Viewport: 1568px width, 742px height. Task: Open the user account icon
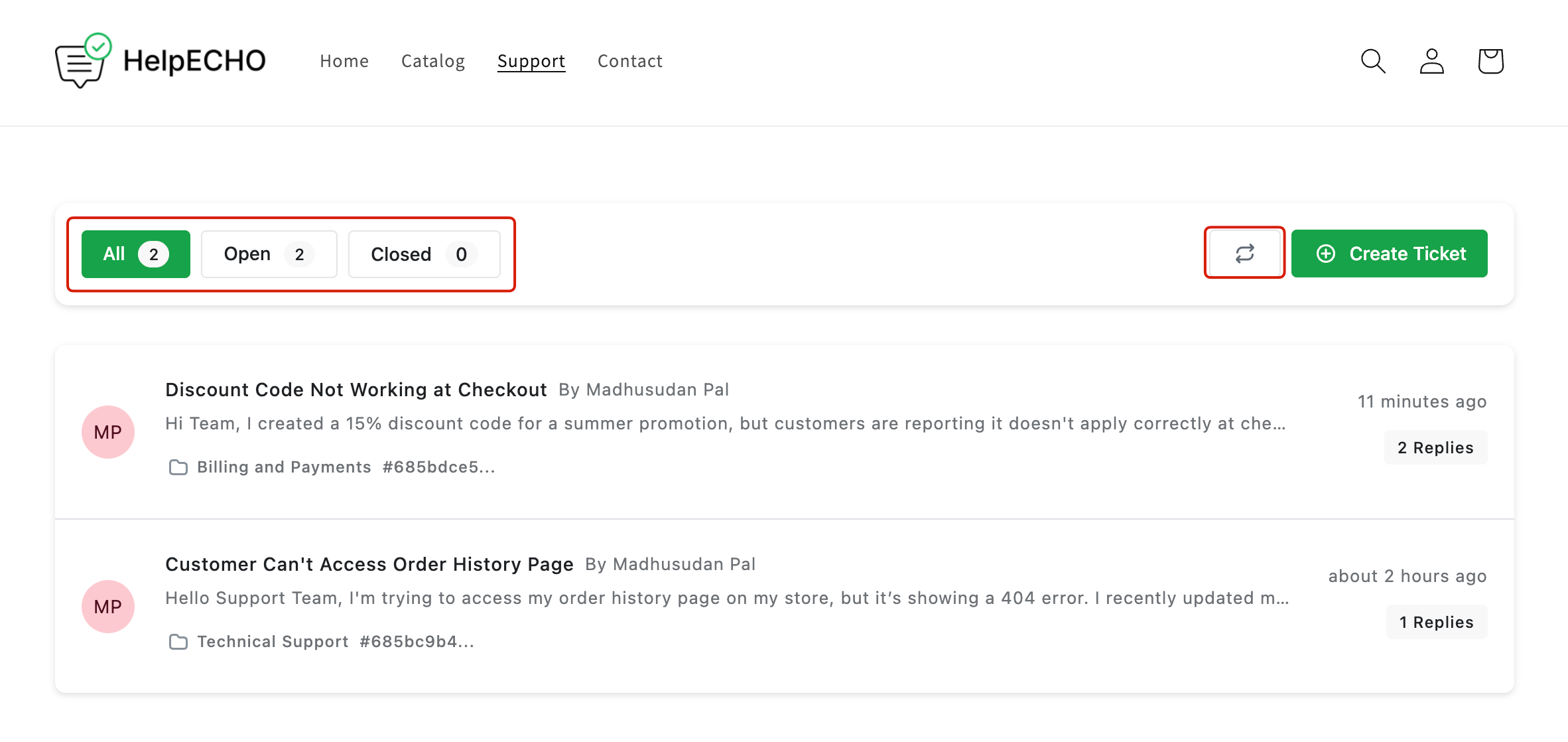point(1431,61)
